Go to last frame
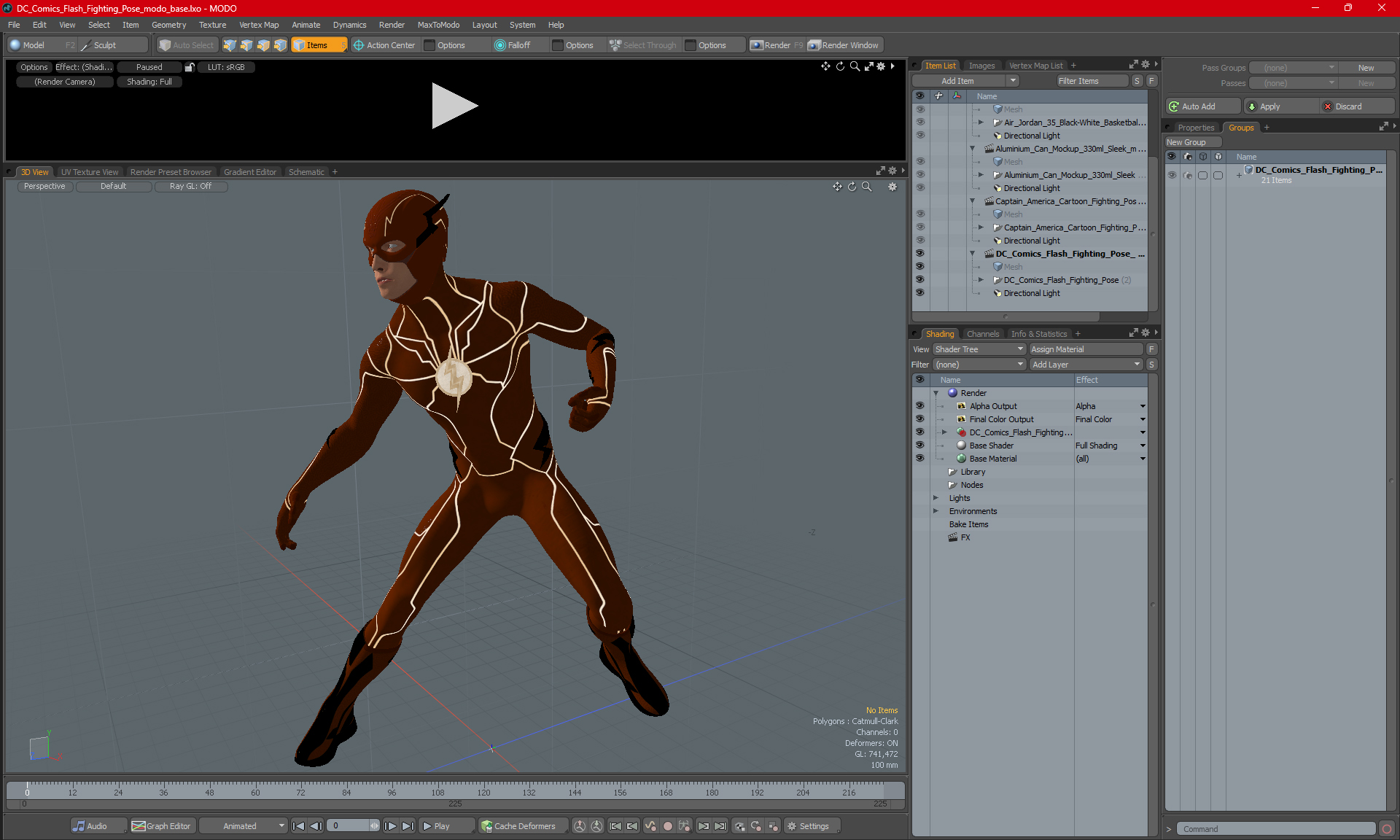The width and height of the screenshot is (1400, 840). click(408, 826)
